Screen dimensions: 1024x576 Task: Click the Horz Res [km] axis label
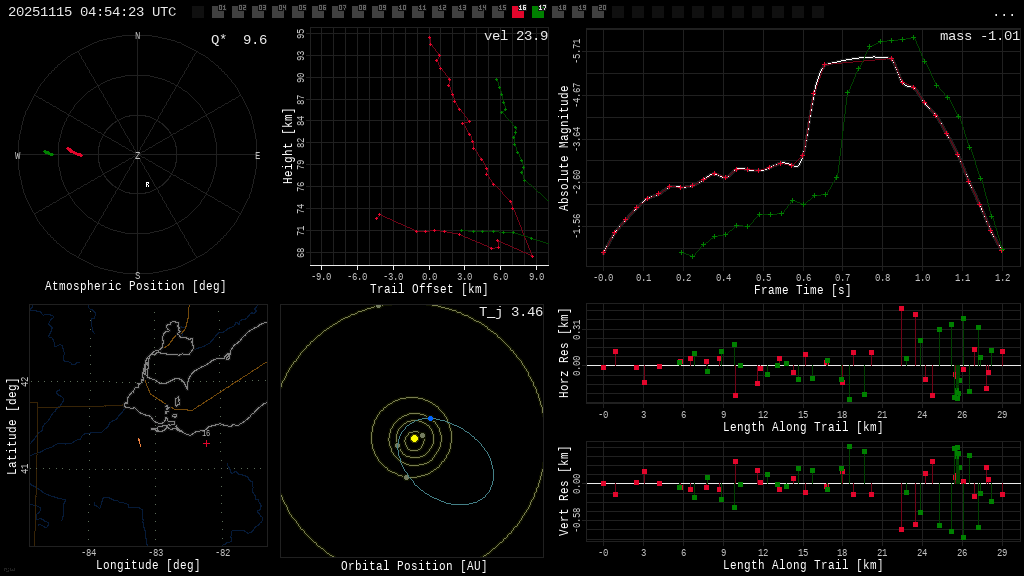(564, 353)
